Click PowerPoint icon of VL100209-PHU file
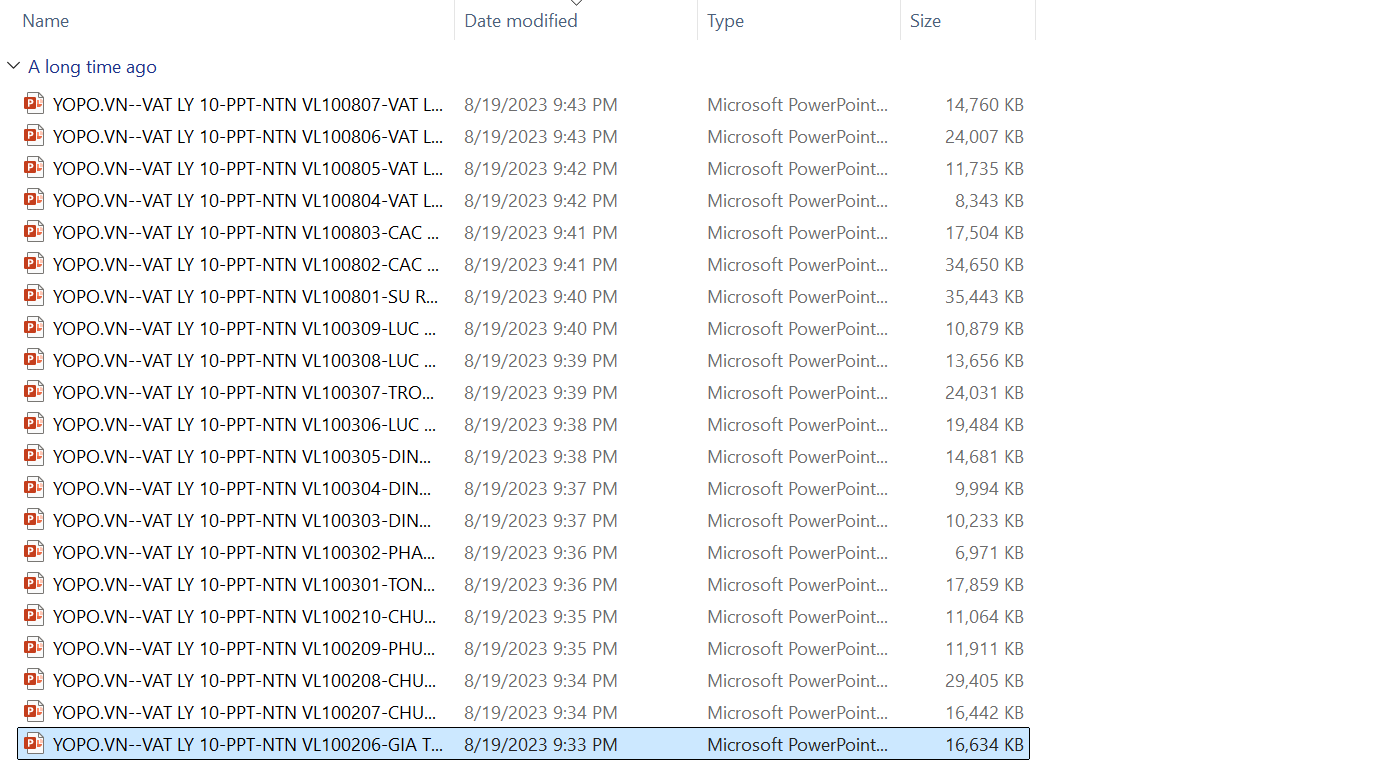1386x762 pixels. [x=34, y=648]
